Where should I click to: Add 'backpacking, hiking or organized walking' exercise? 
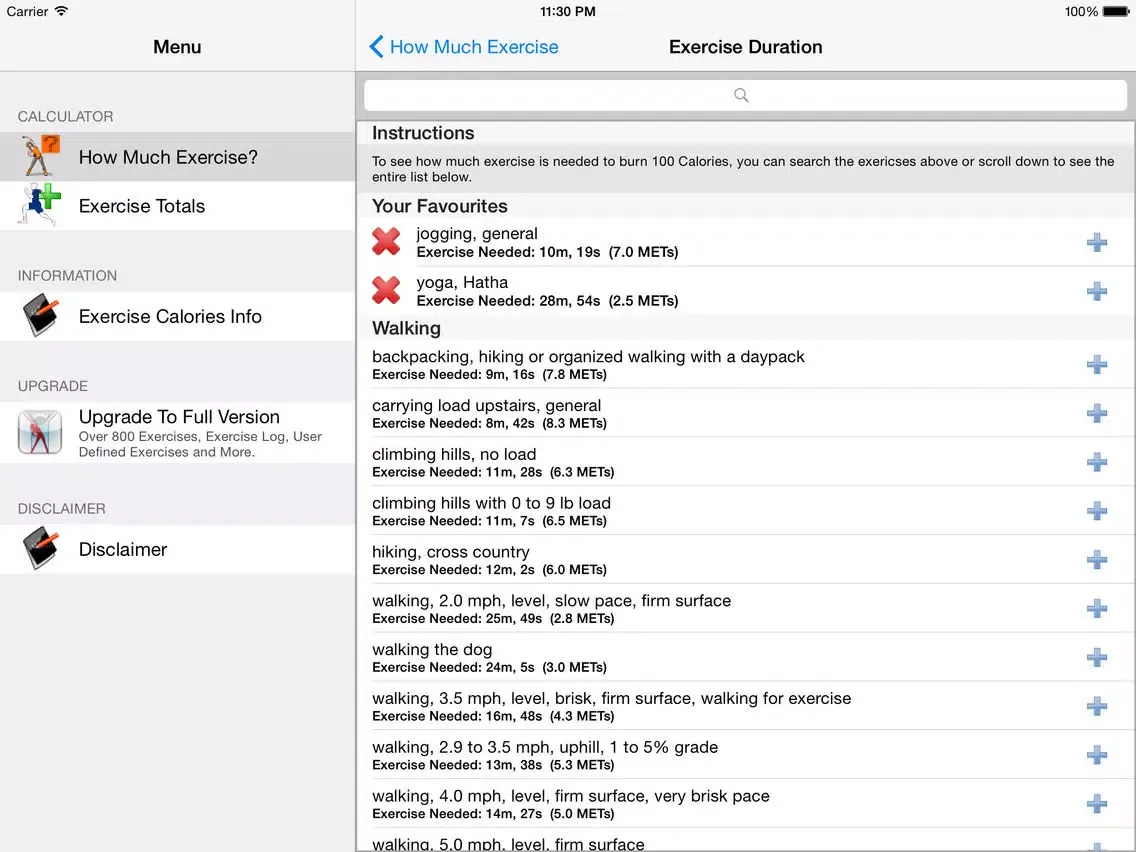click(1097, 364)
